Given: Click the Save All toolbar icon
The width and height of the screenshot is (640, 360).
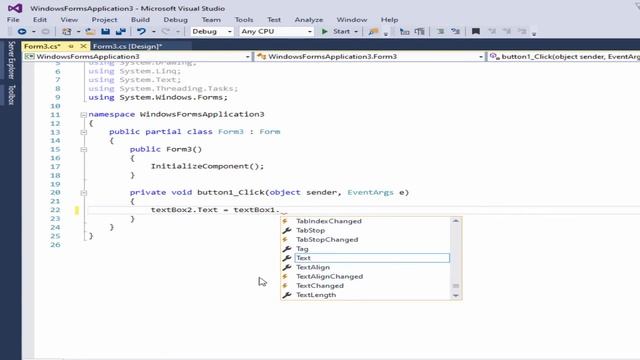Looking at the screenshot, I should (121, 31).
